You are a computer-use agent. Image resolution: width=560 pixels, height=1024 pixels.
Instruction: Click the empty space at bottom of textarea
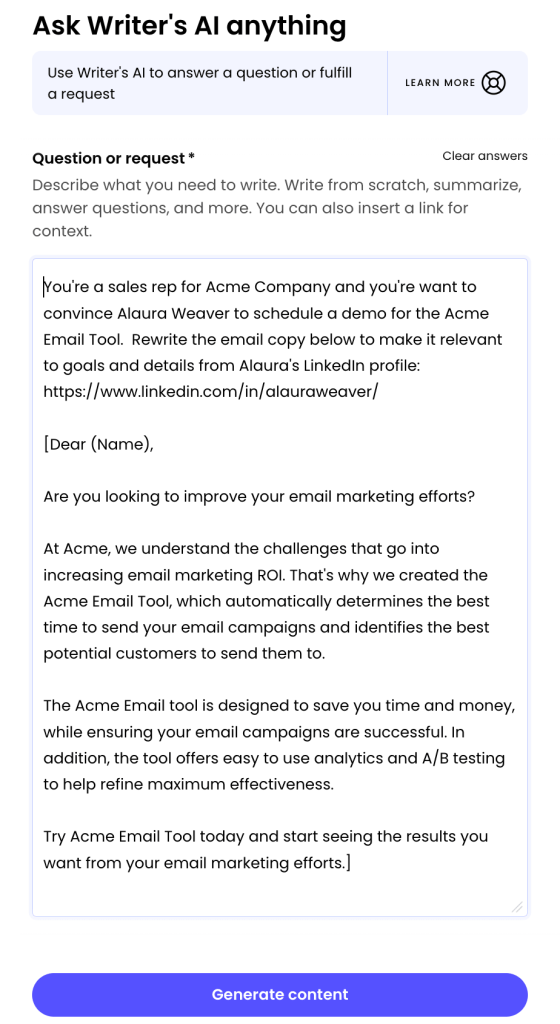(280, 892)
